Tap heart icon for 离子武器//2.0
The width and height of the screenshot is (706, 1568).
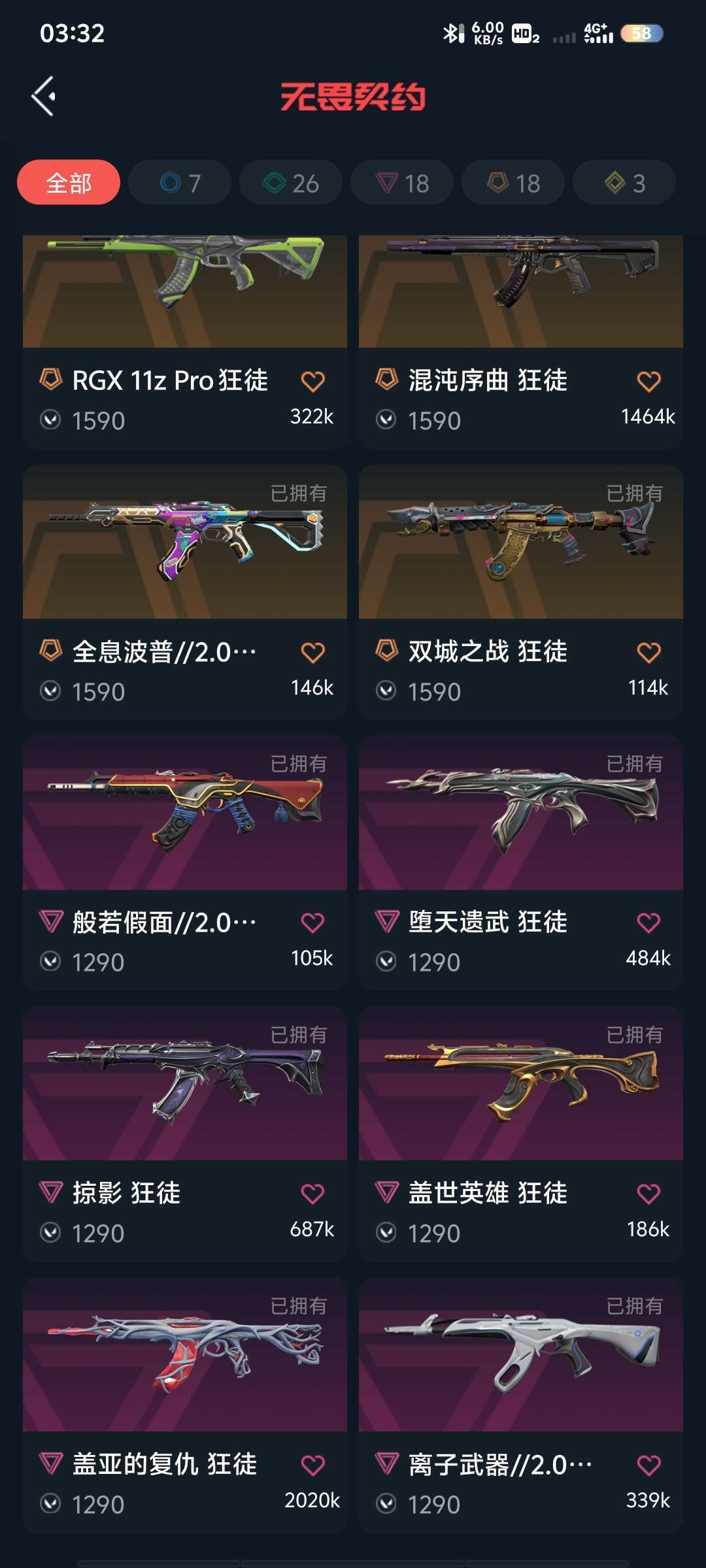(648, 1465)
